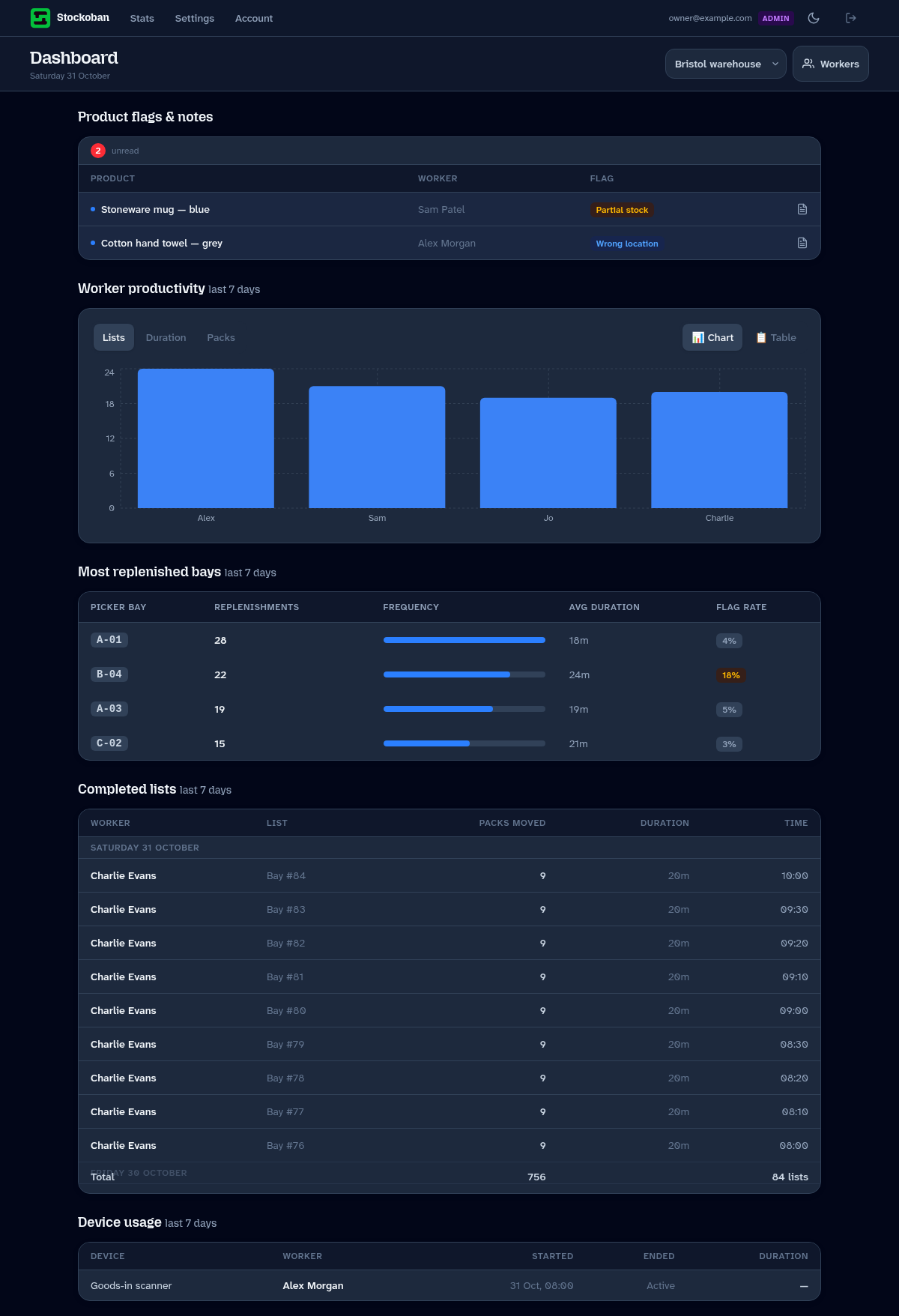The image size is (899, 1316).
Task: Click picker bay C-02
Action: pyautogui.click(x=109, y=743)
